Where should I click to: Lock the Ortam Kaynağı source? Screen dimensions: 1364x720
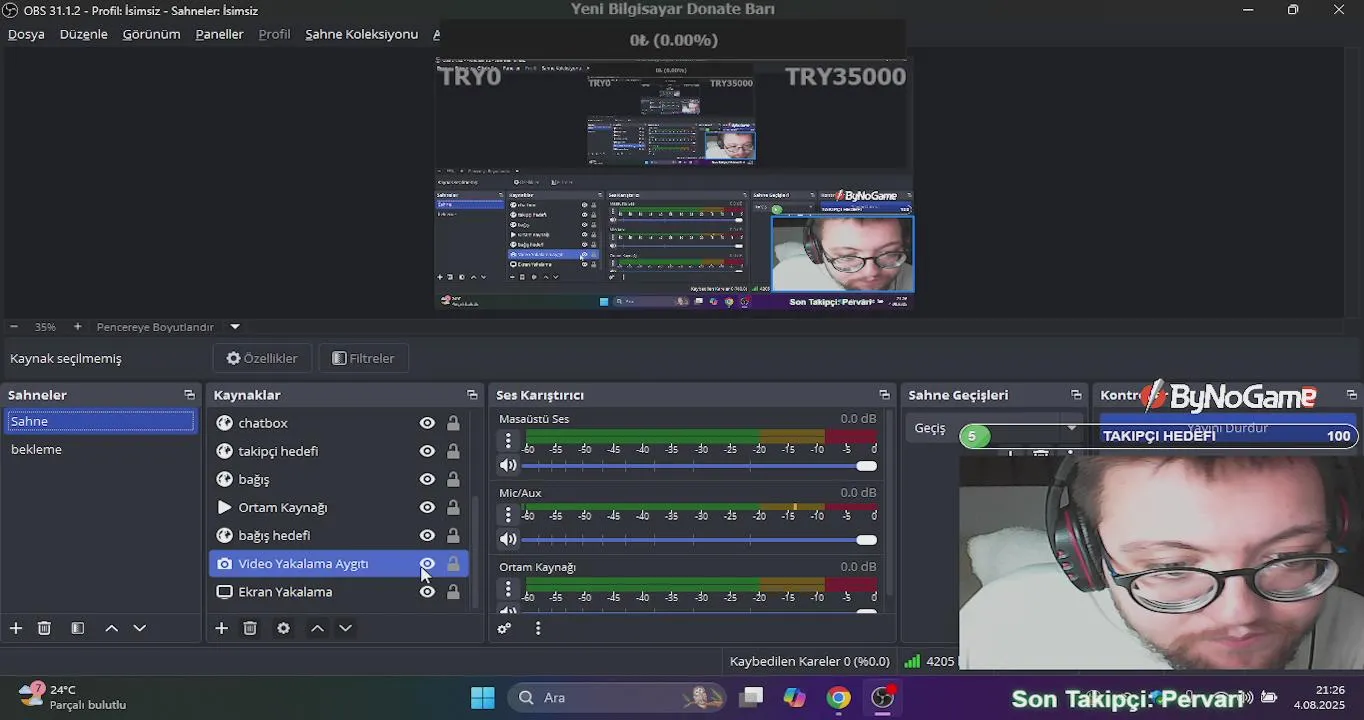(453, 507)
